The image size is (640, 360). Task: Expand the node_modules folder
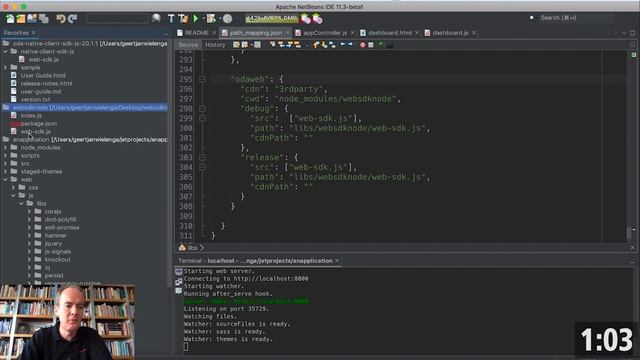5,147
